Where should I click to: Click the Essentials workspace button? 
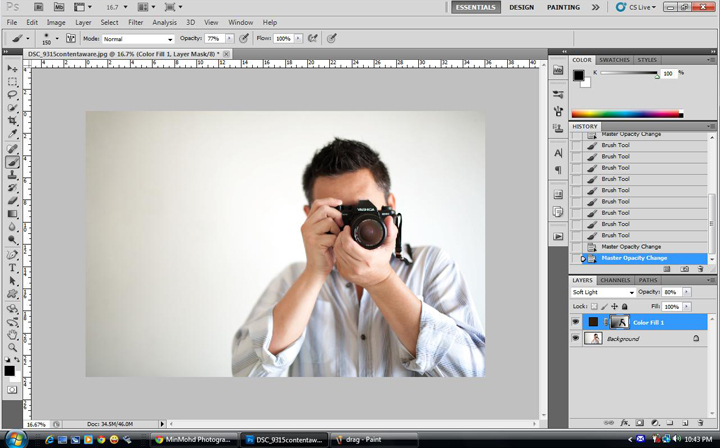click(x=475, y=7)
